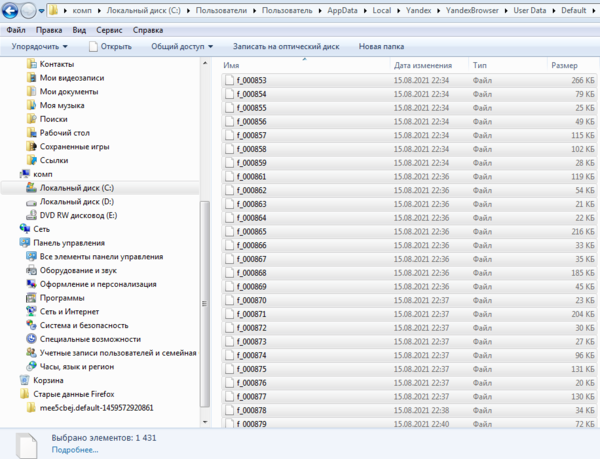Click the Локальный диск (D:) drive icon
Viewport: 600px width, 459px height.
click(x=31, y=201)
